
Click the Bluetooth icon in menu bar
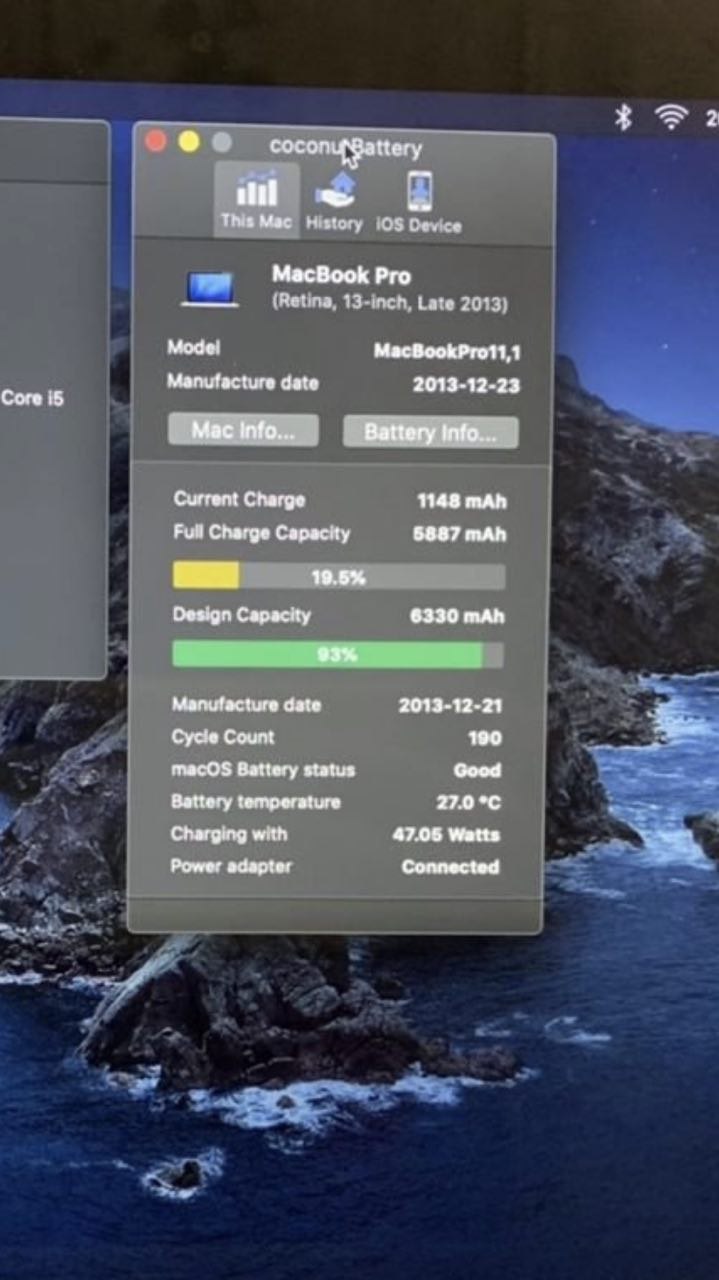click(623, 118)
